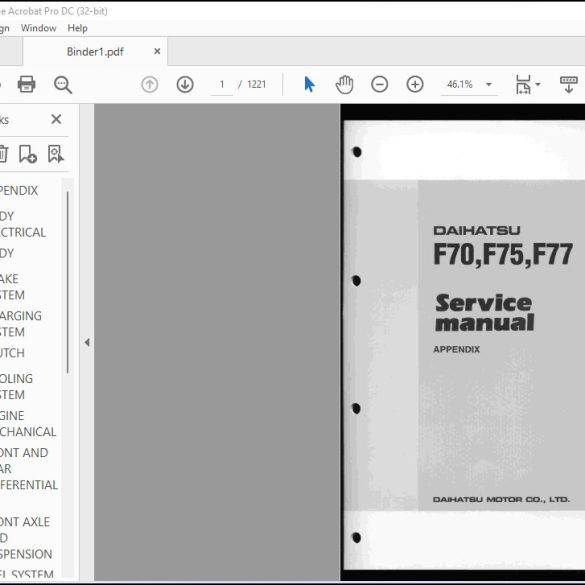Image resolution: width=585 pixels, height=585 pixels.
Task: Click the page number field showing 1
Action: (222, 85)
